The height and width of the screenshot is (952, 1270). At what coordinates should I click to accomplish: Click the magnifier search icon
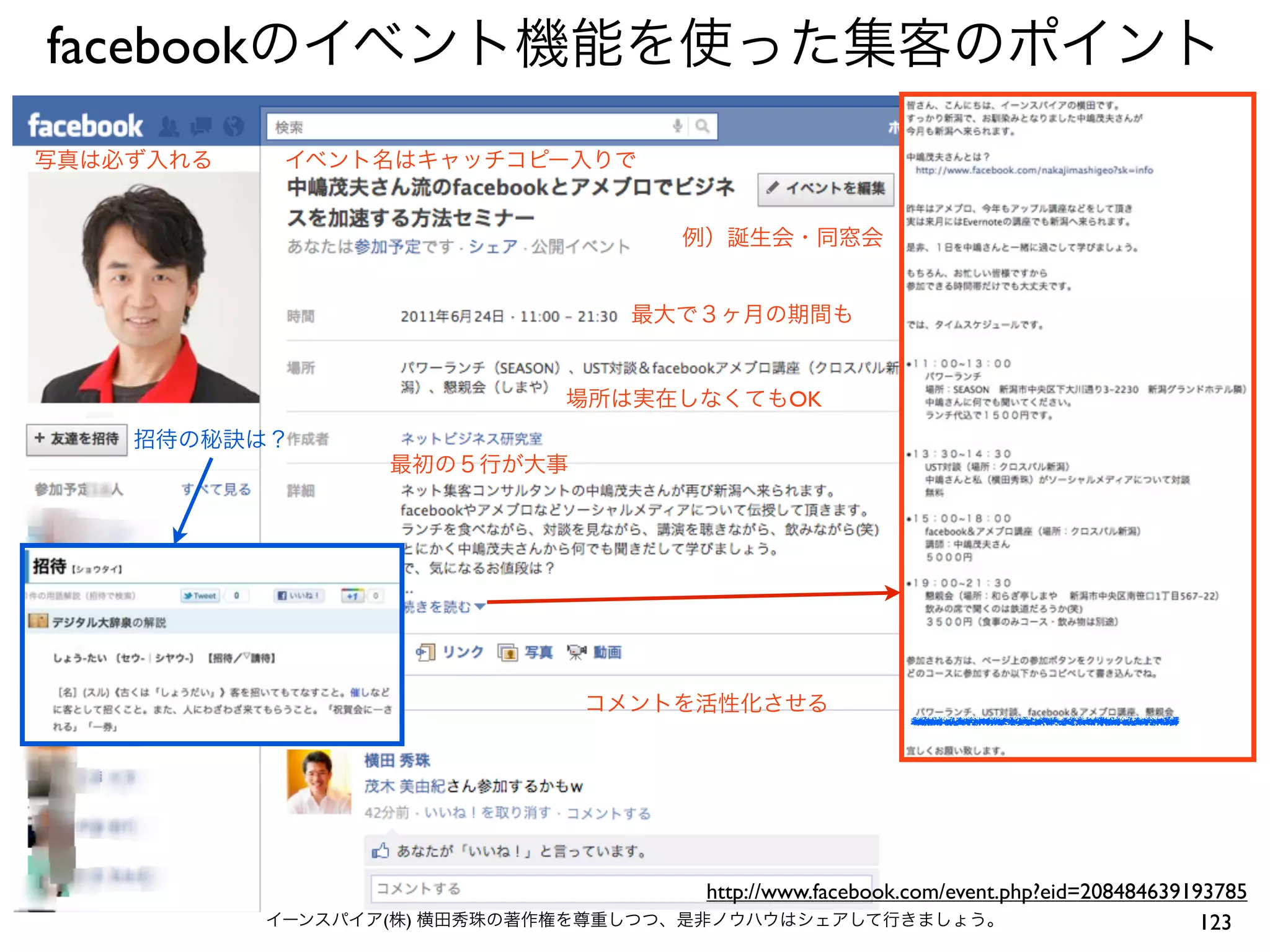(702, 126)
